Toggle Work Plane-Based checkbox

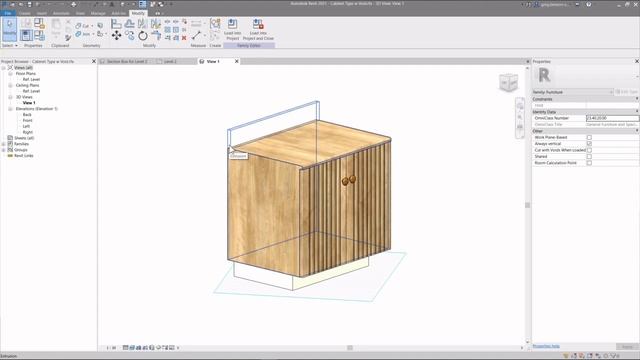coord(589,138)
